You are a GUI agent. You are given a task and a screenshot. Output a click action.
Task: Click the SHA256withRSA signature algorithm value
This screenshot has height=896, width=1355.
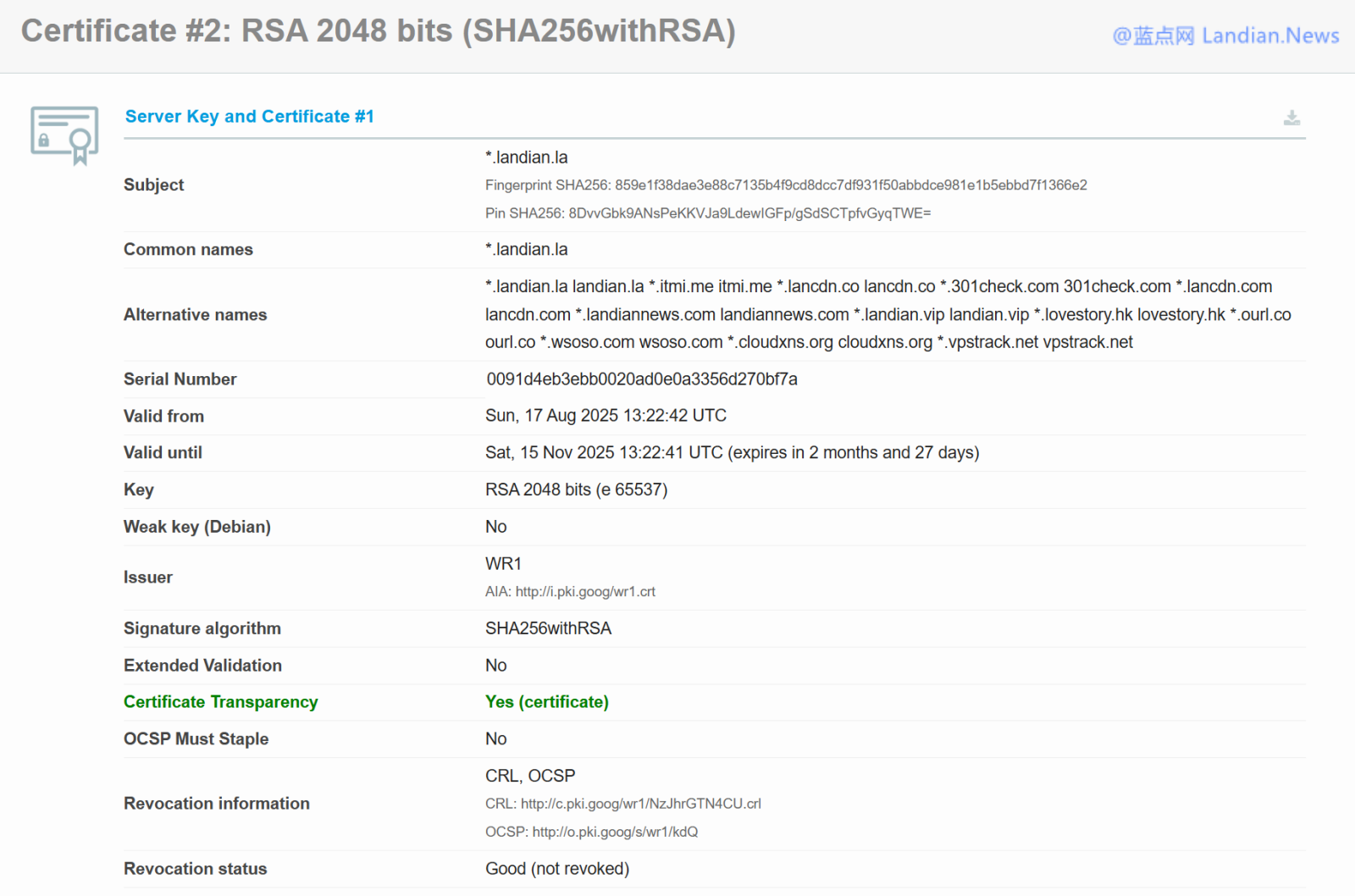[x=548, y=628]
